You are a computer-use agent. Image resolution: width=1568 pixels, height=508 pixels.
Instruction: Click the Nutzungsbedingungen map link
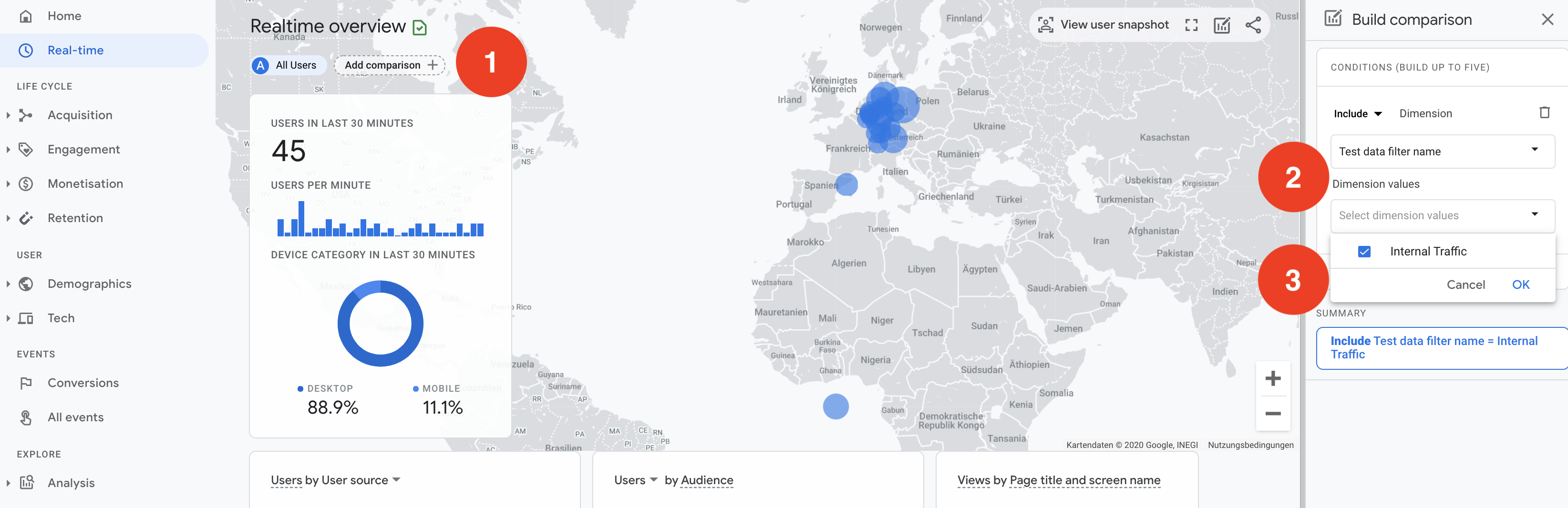(x=1250, y=445)
